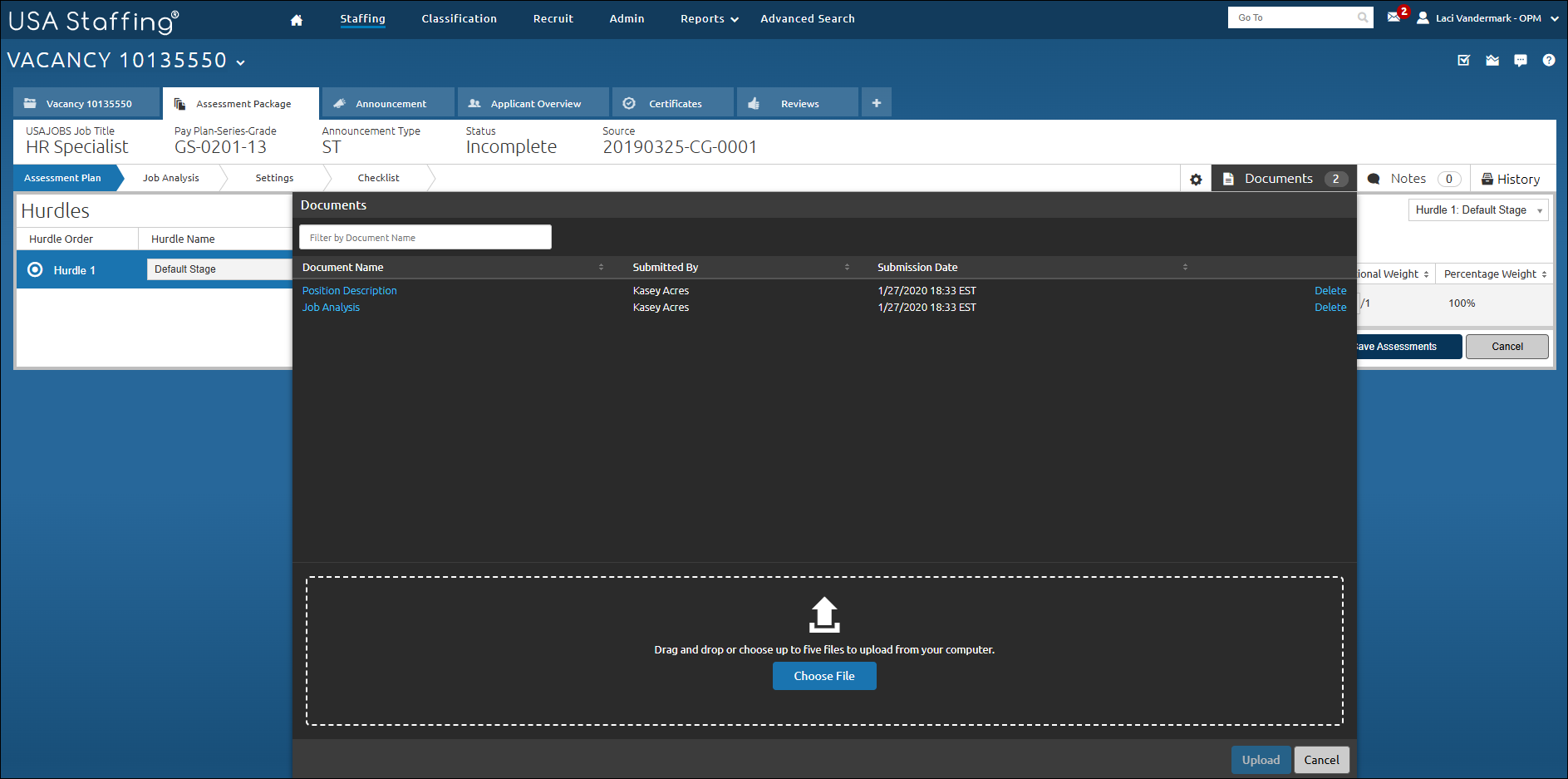Screen dimensions: 1568x779
Task: Switch to the Applicant Overview tab
Action: 533,103
